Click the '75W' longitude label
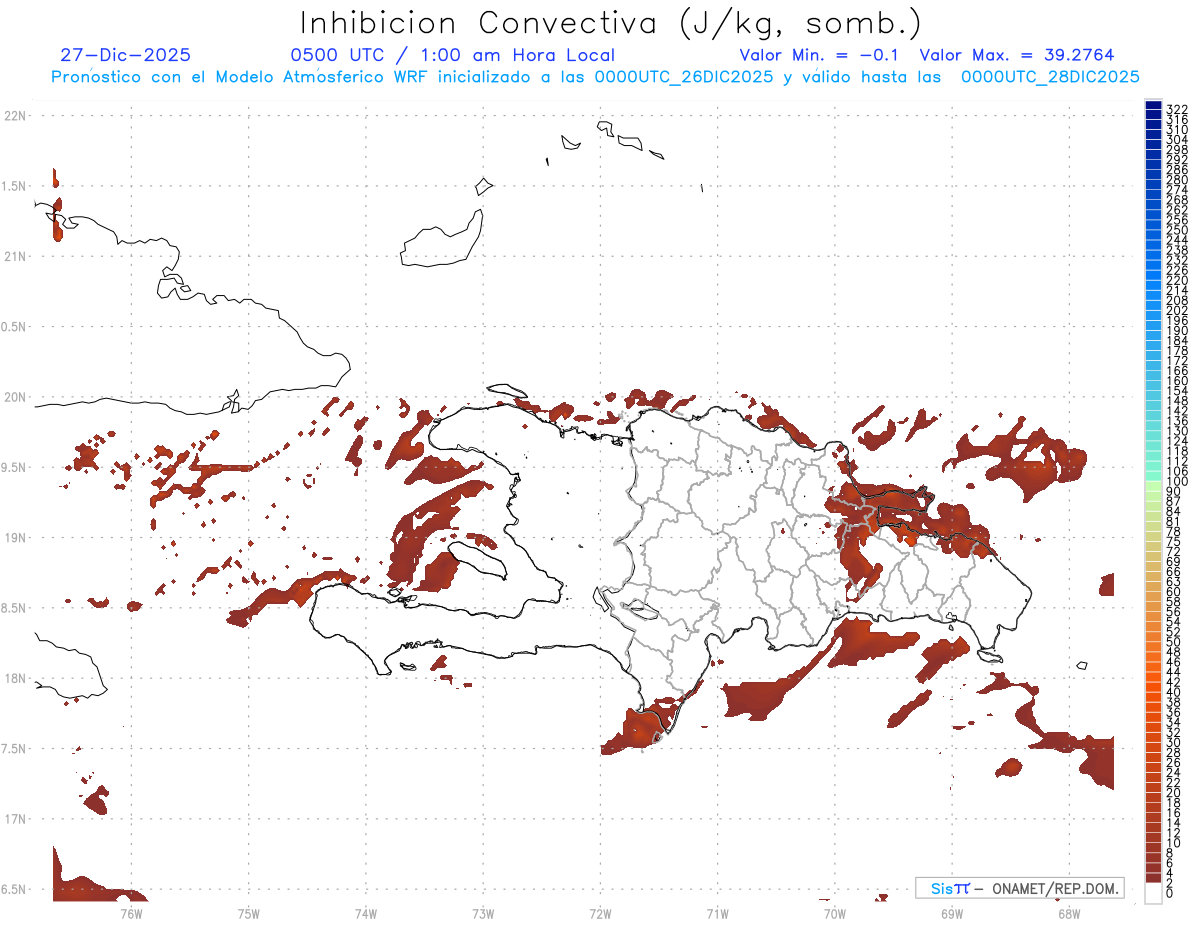 click(x=249, y=913)
